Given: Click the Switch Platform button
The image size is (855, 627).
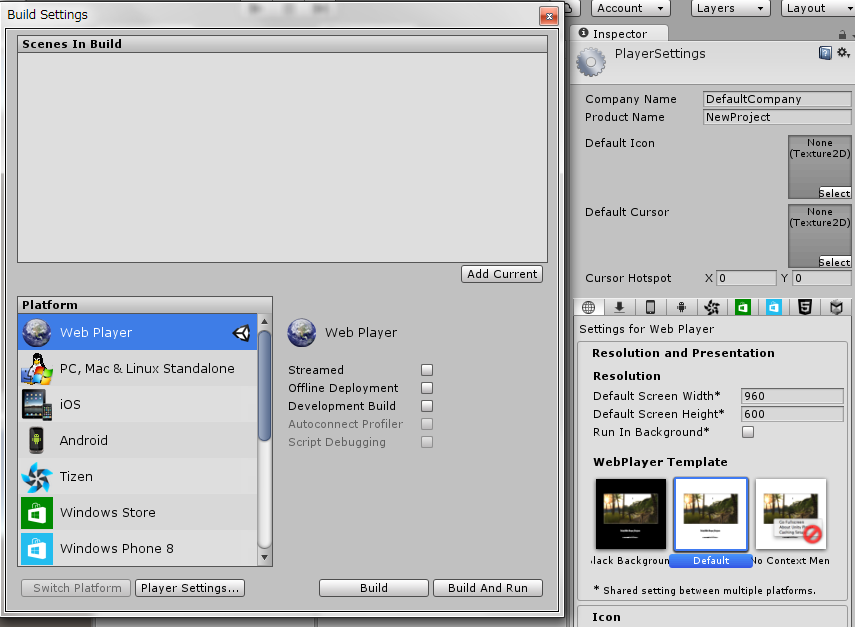Looking at the screenshot, I should 76,588.
